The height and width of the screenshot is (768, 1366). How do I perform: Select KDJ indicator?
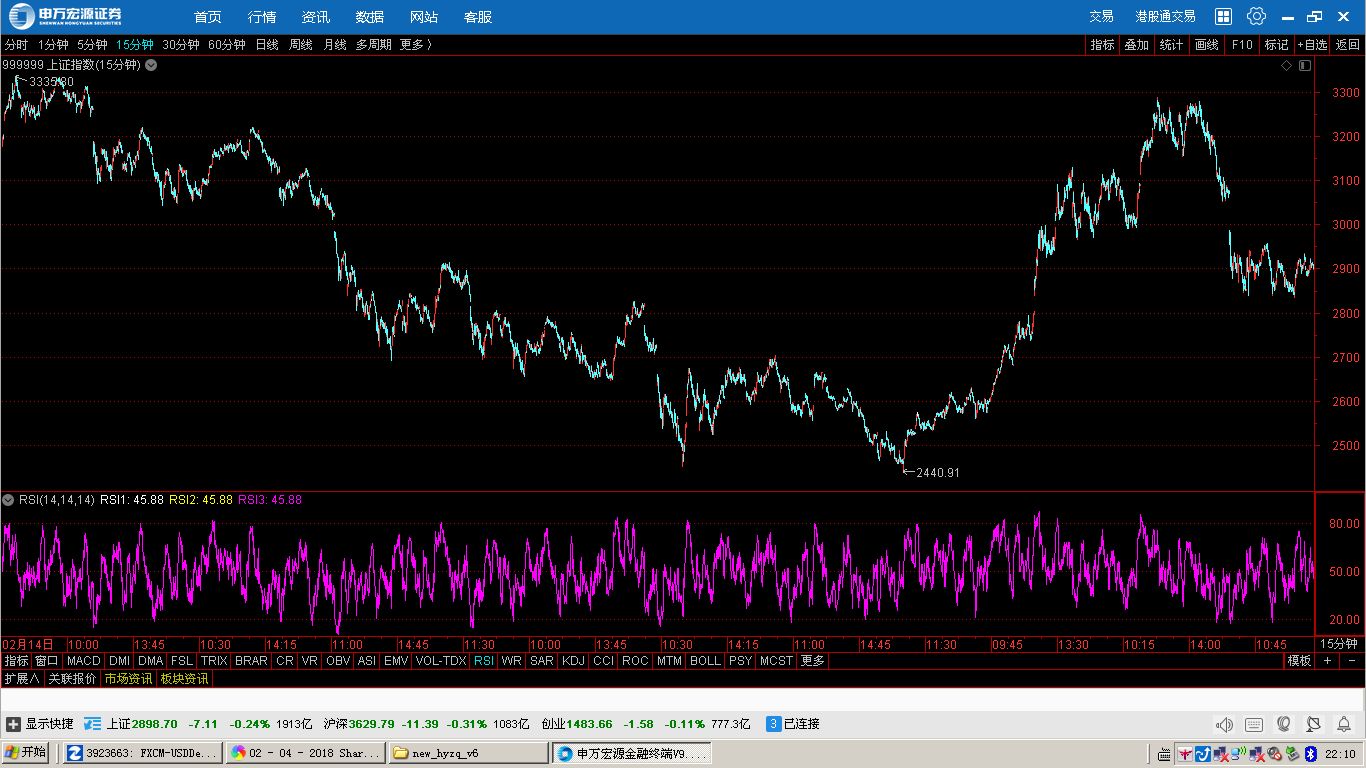pos(573,661)
